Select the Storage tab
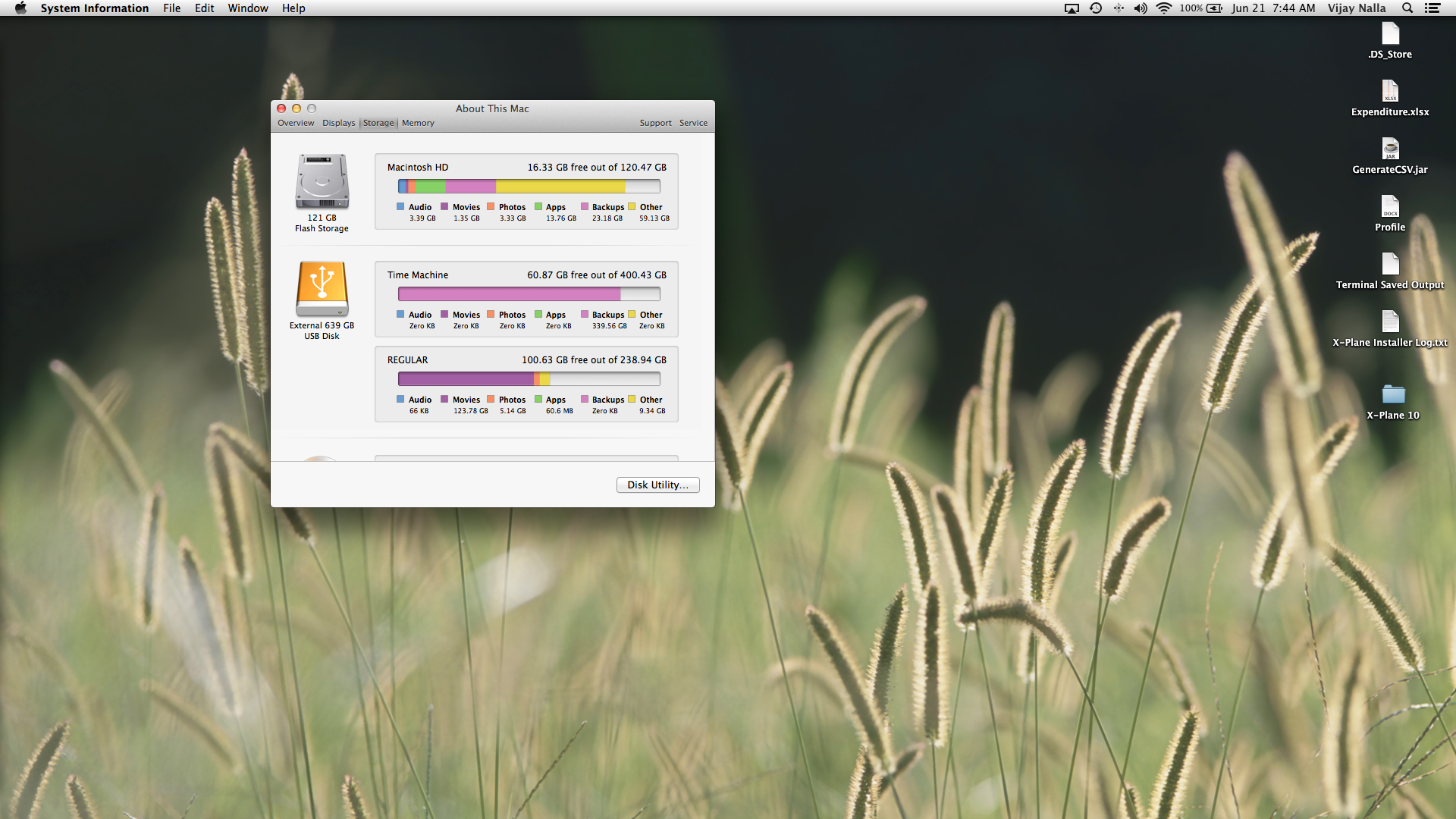 coord(378,123)
